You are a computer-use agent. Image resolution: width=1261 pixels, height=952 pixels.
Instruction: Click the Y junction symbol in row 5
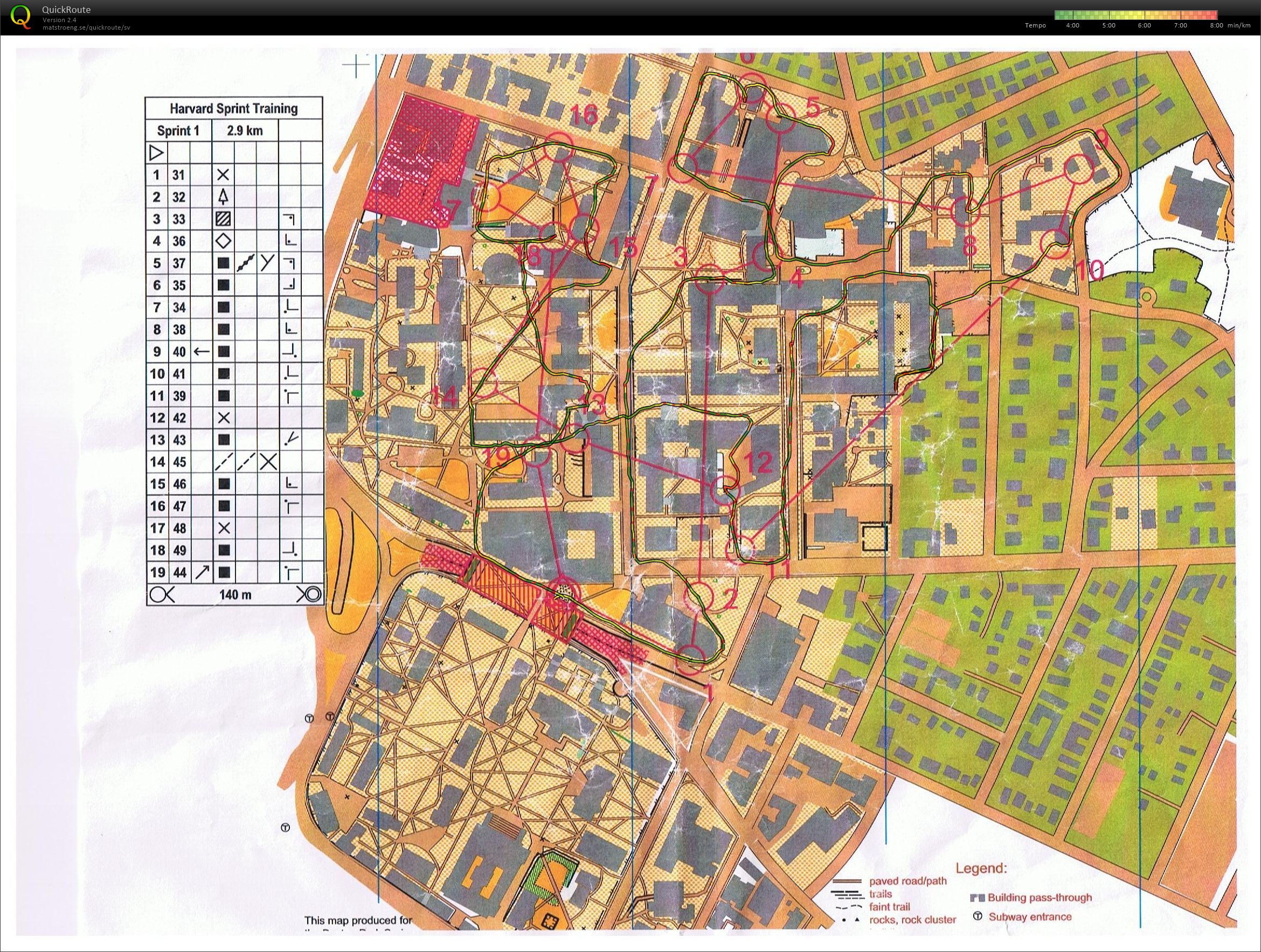pos(267,263)
